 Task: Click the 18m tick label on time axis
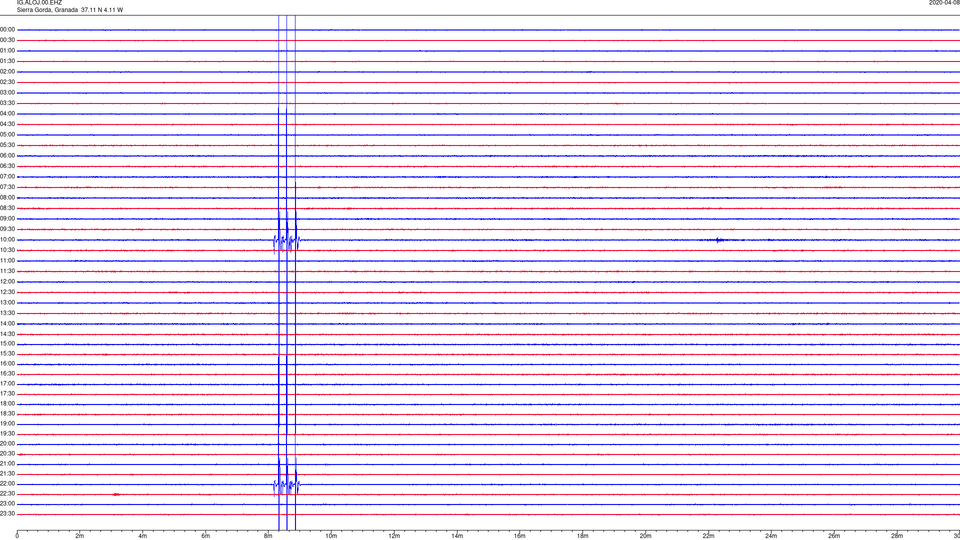tap(583, 536)
